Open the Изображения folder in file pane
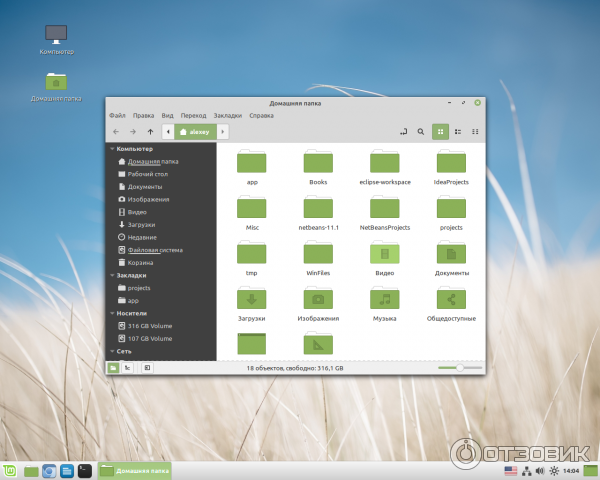600x480 pixels. coord(318,298)
